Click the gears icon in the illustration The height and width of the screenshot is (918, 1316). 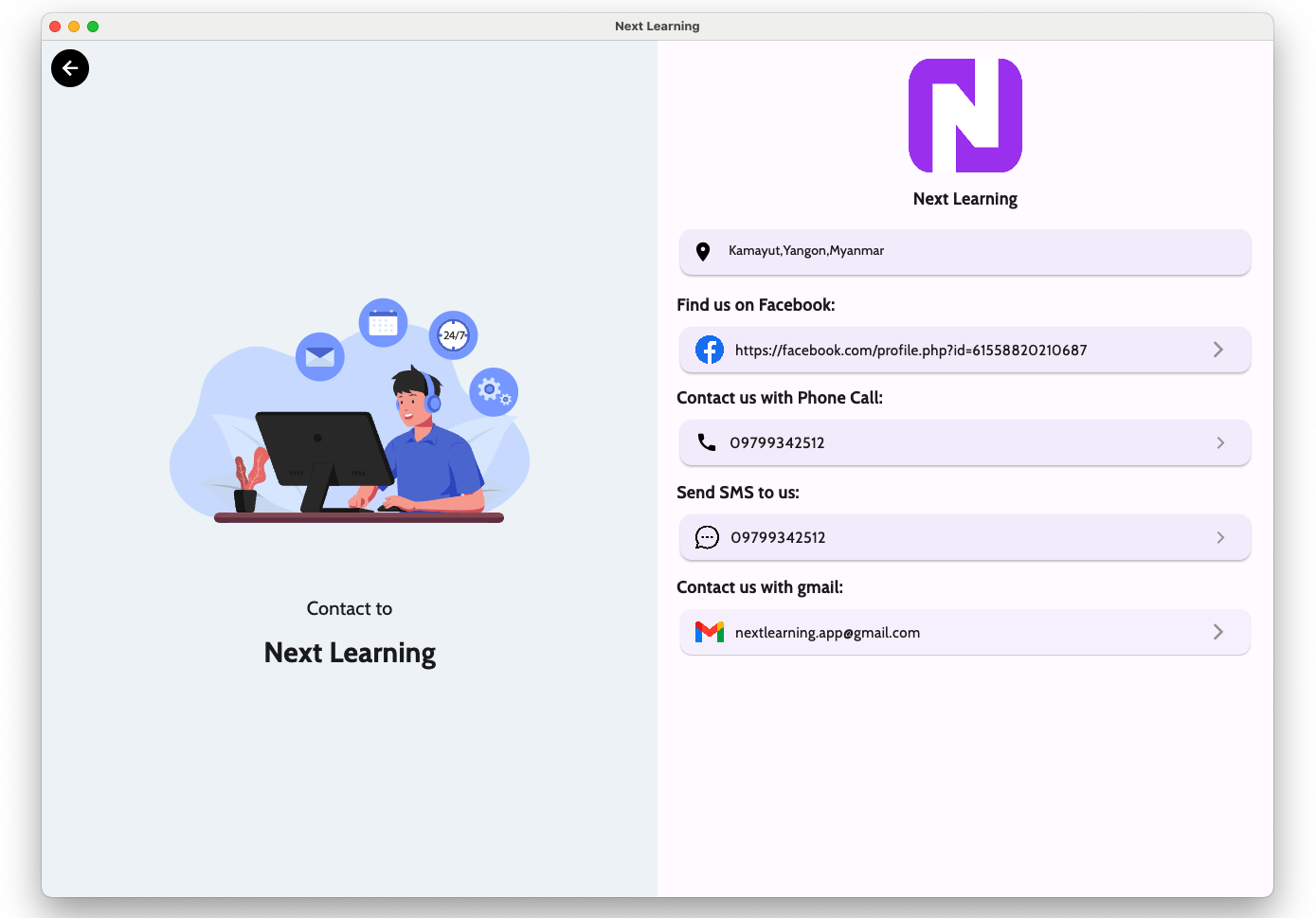[x=494, y=391]
